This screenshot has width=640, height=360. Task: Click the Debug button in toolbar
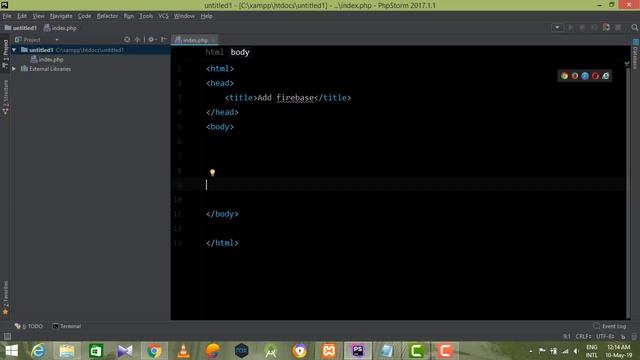[x=582, y=27]
